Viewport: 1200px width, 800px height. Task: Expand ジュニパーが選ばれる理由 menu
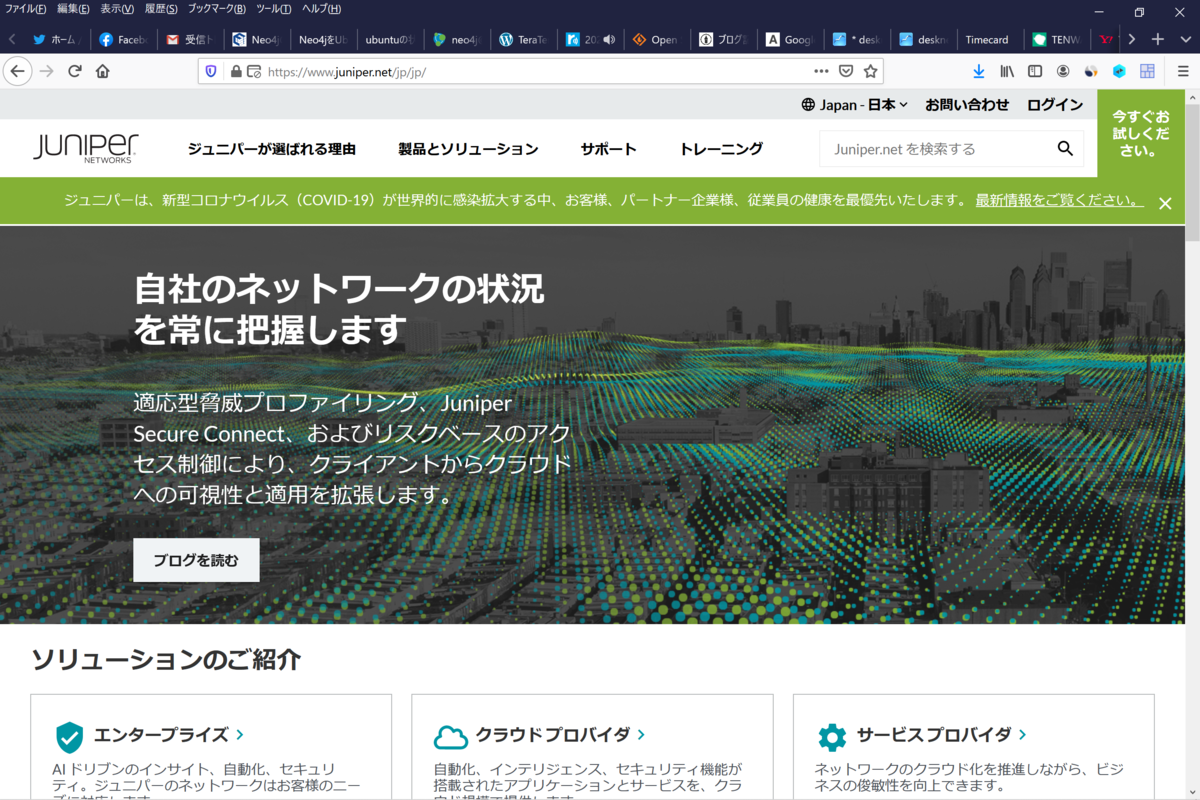tap(272, 149)
